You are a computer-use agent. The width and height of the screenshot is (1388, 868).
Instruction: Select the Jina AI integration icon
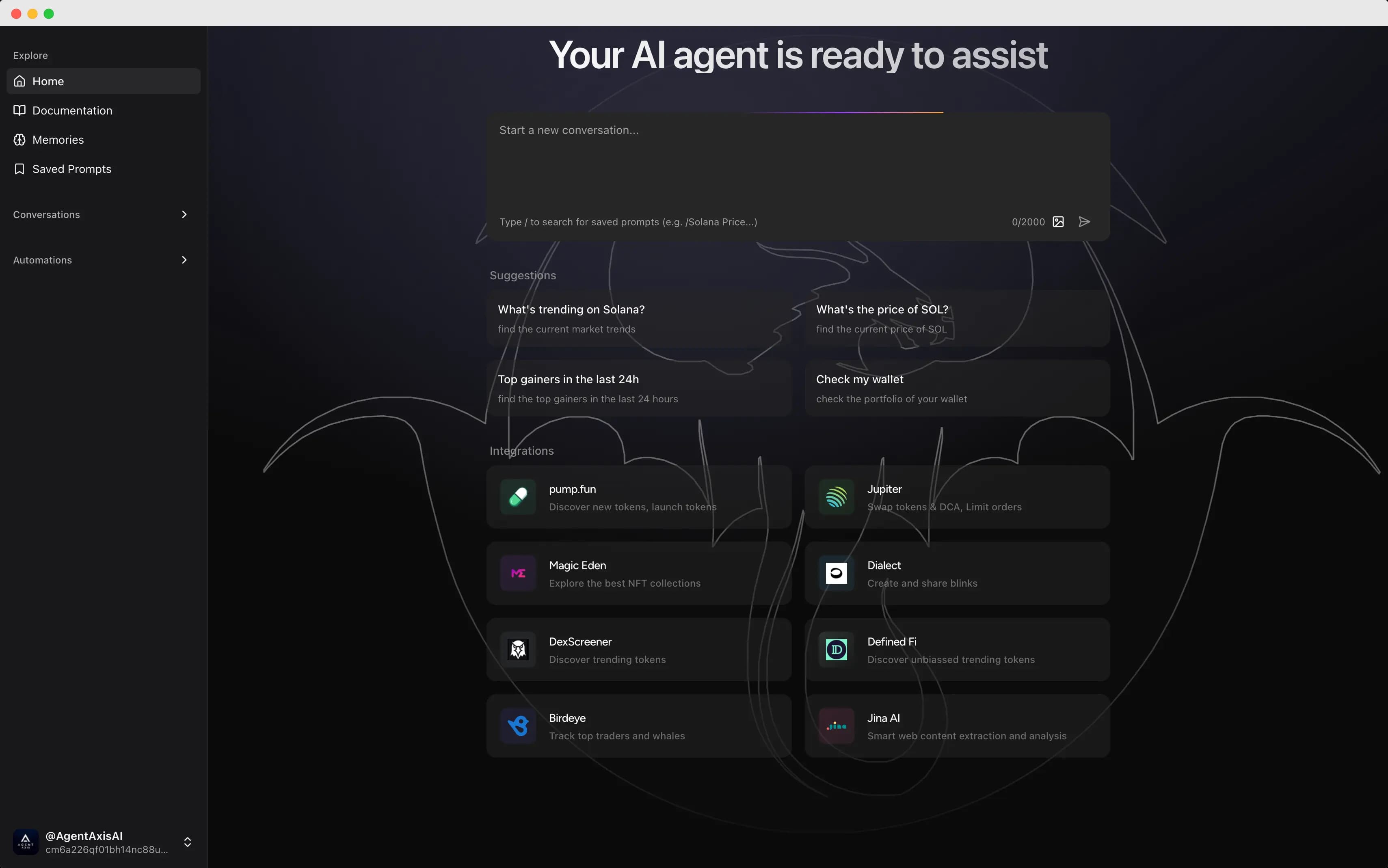point(836,725)
